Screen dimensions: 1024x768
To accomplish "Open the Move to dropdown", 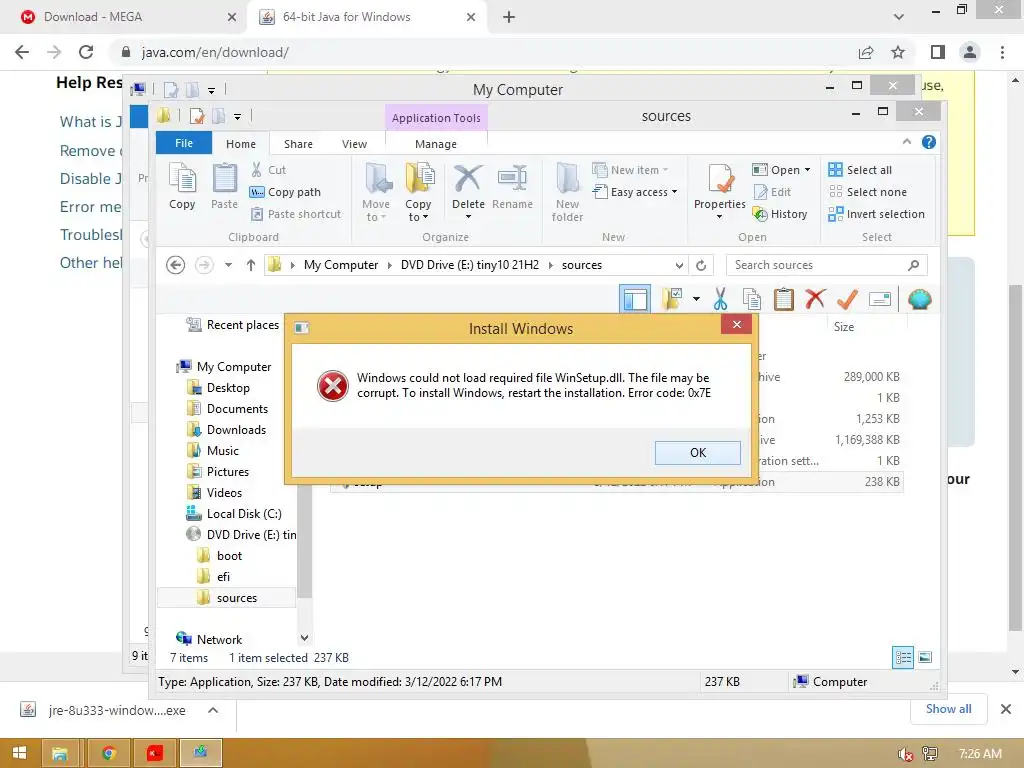I will point(376,193).
